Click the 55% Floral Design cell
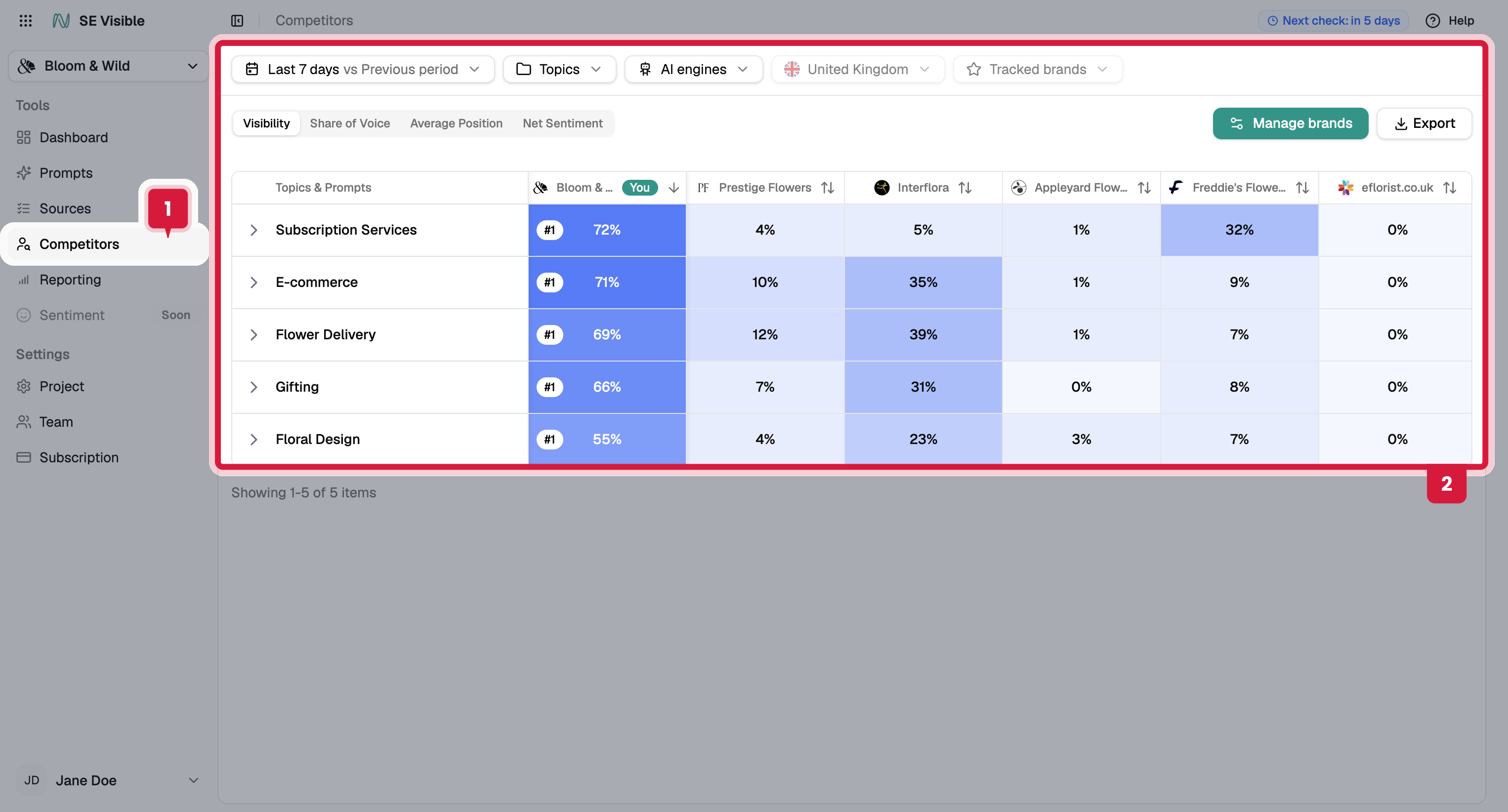 tap(607, 440)
